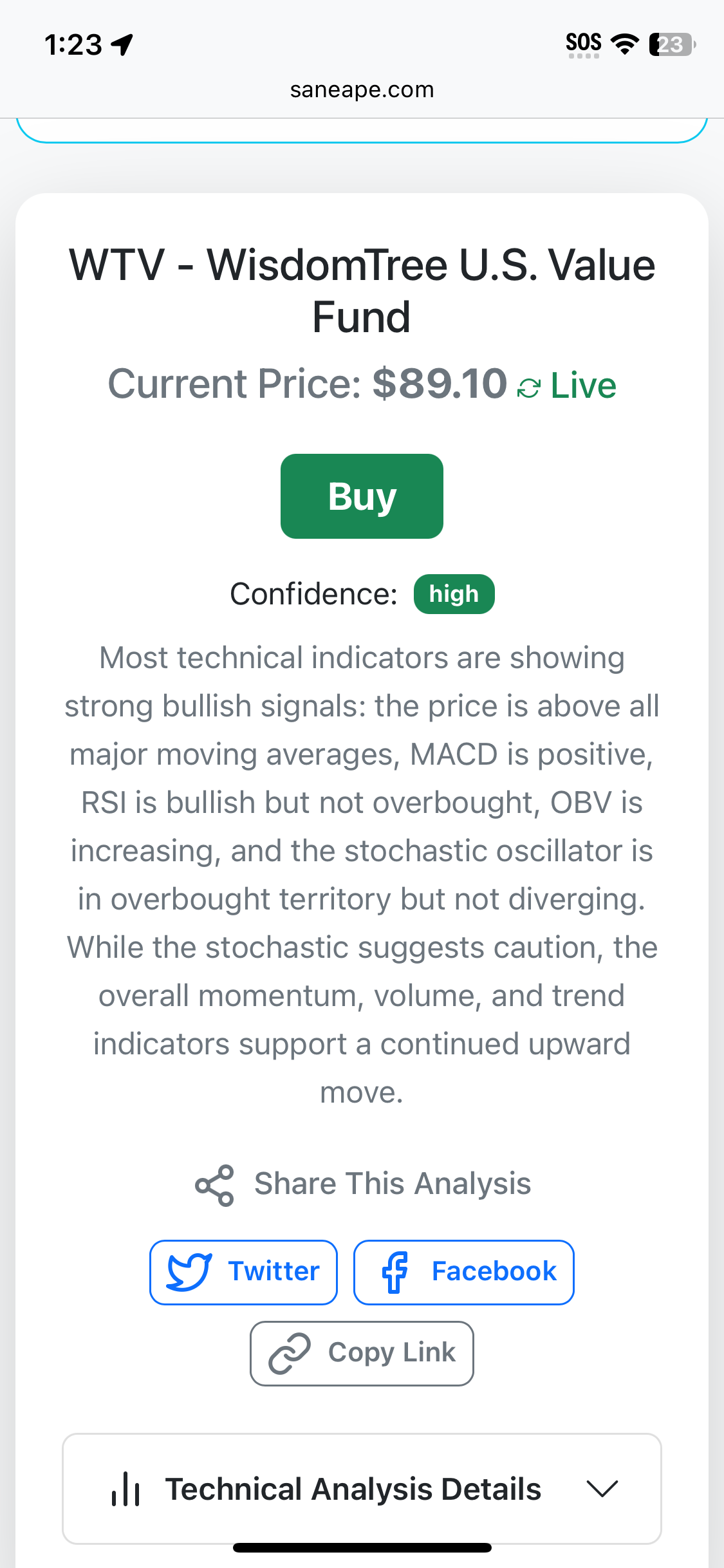Image resolution: width=724 pixels, height=1568 pixels.
Task: Tap the battery indicator icon
Action: [x=672, y=44]
